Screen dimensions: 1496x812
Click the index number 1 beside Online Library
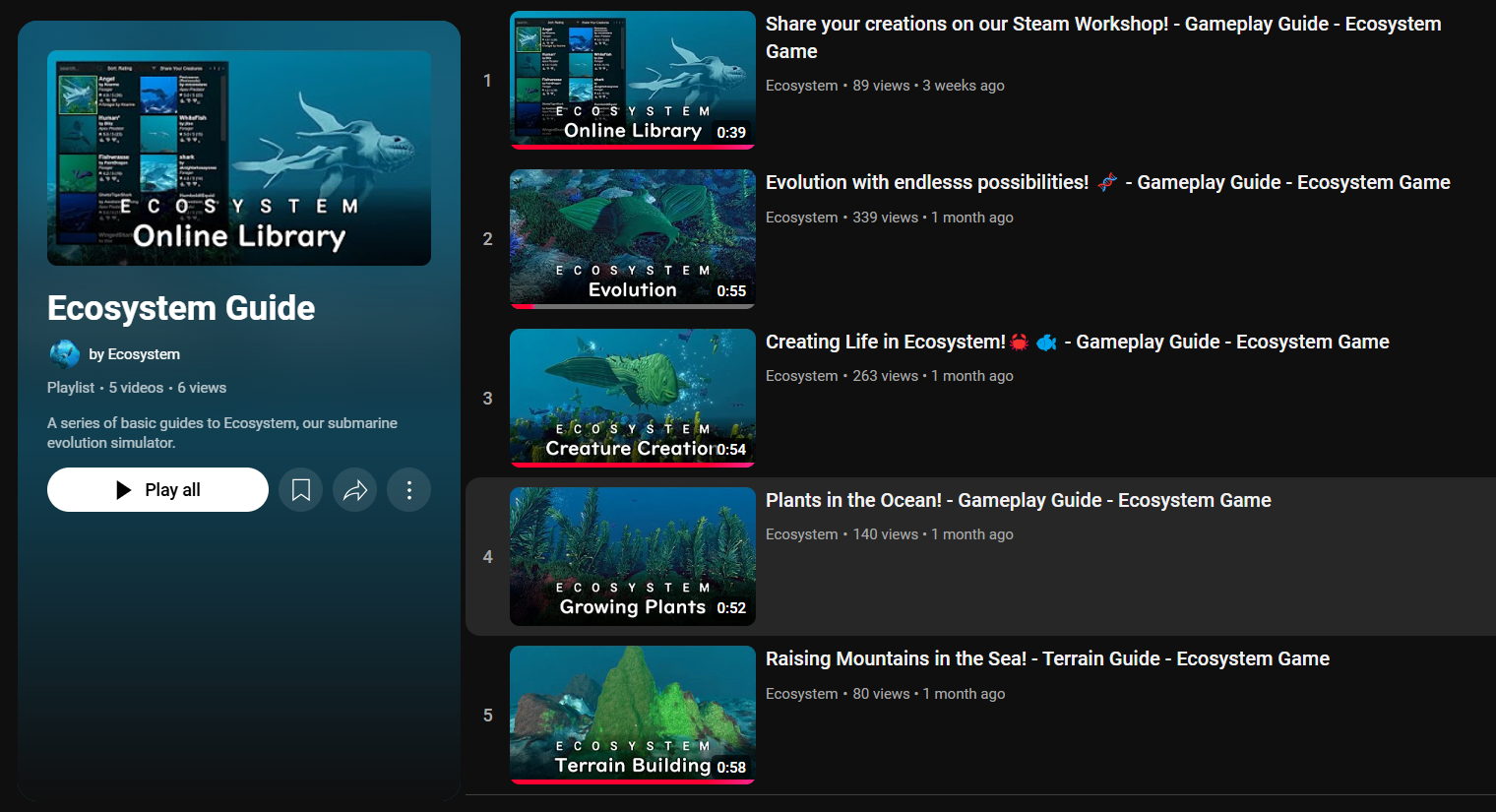(487, 81)
